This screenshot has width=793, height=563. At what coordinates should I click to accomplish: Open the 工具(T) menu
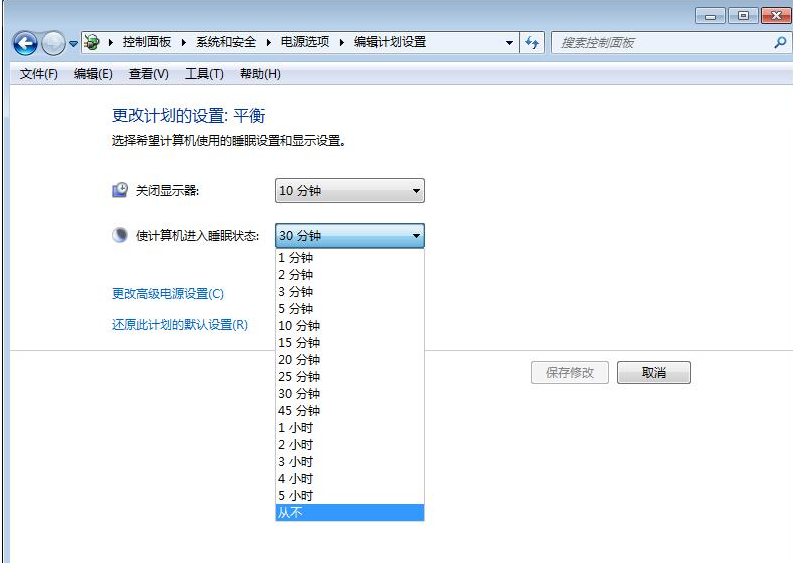204,74
